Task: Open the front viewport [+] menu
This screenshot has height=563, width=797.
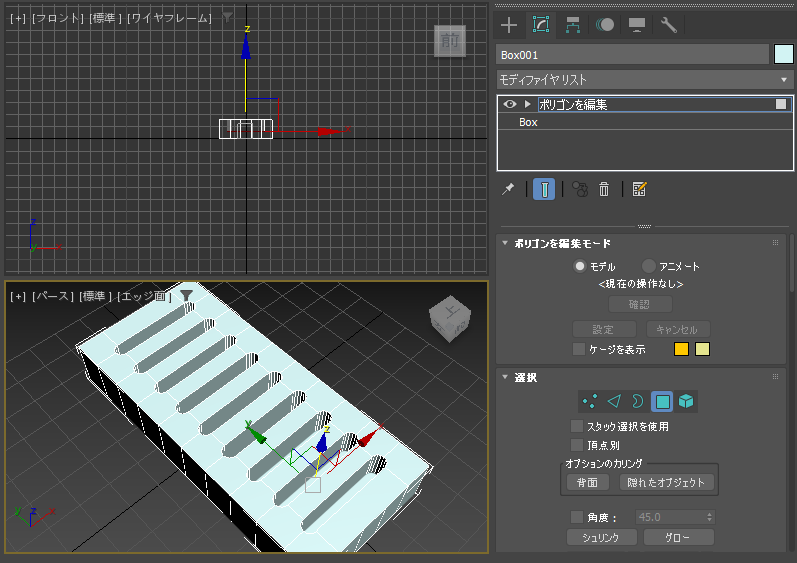Action: (x=18, y=18)
